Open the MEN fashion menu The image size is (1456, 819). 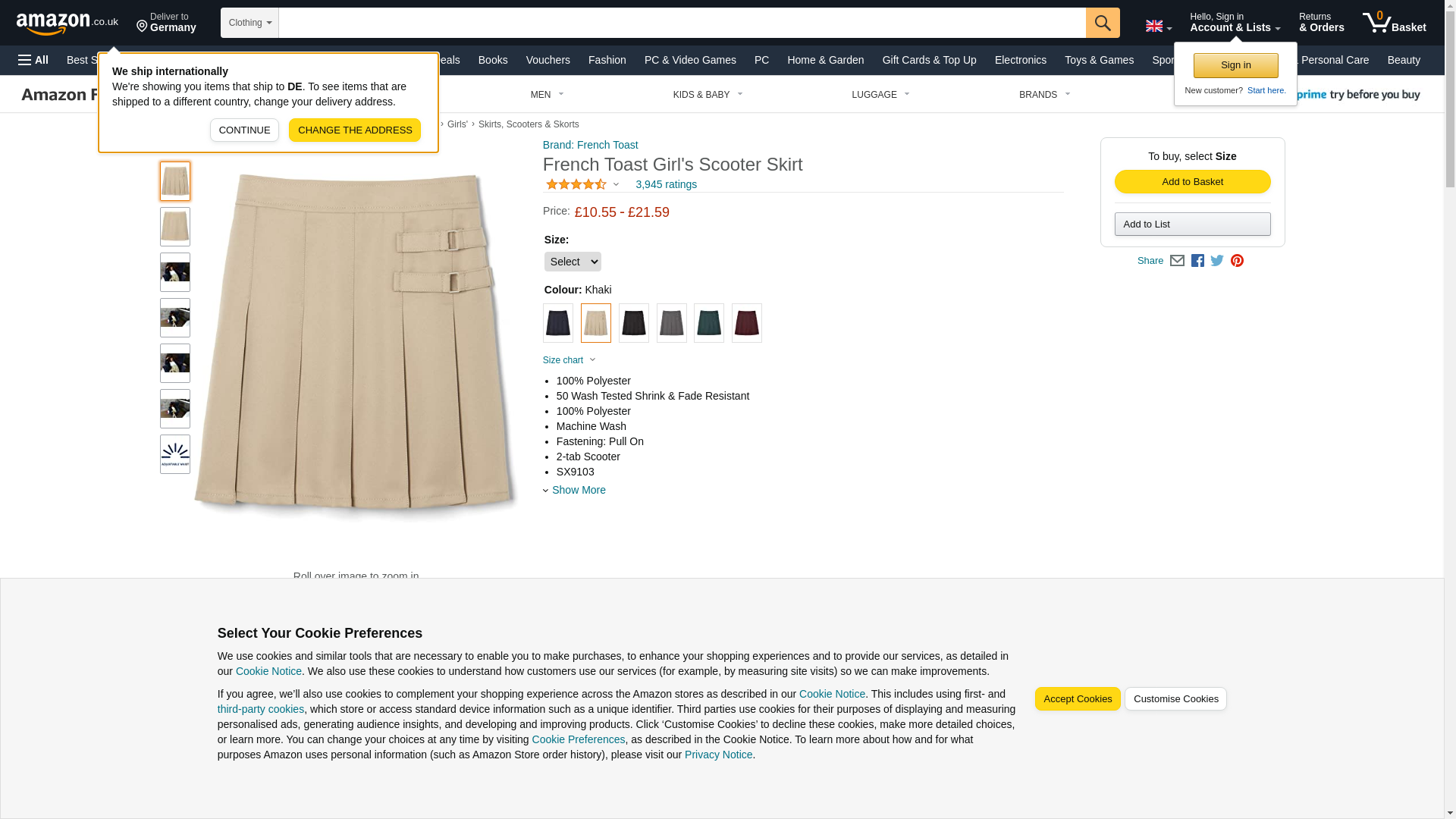(547, 95)
